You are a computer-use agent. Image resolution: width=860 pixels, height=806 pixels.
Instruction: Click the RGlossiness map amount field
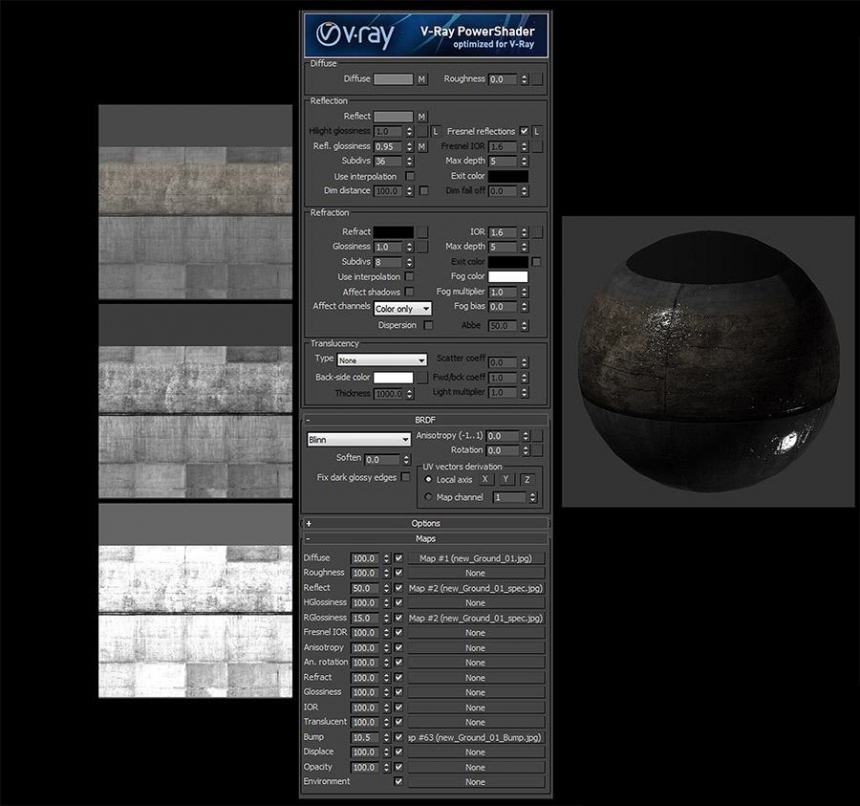[x=365, y=618]
